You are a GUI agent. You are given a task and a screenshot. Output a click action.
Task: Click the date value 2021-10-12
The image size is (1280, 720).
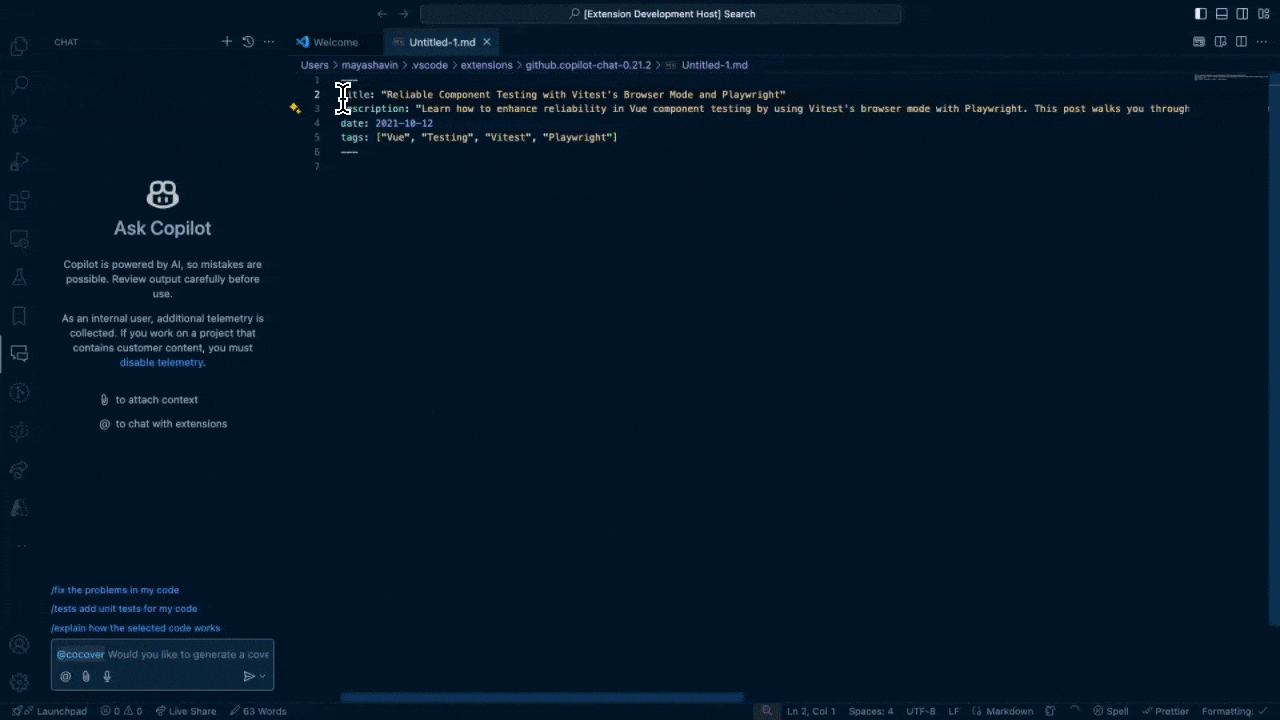tap(404, 123)
